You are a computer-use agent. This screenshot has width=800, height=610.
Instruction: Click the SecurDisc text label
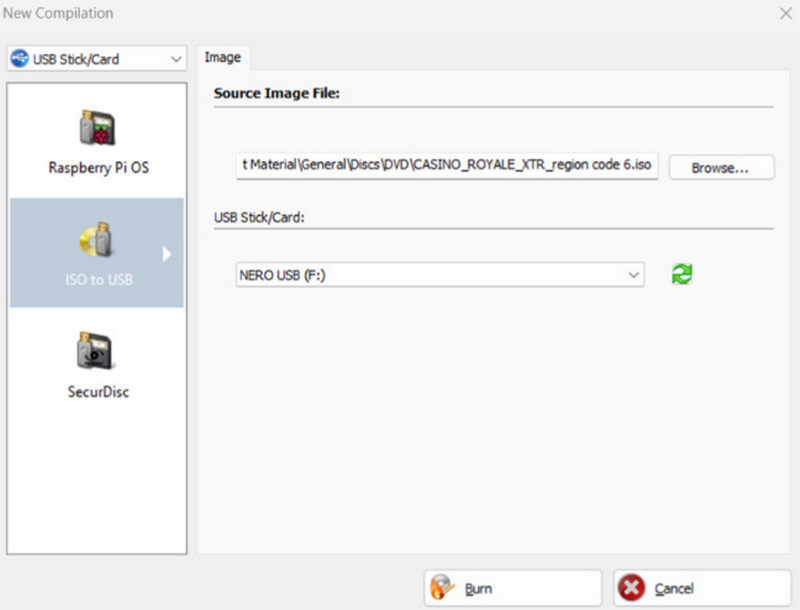(97, 391)
